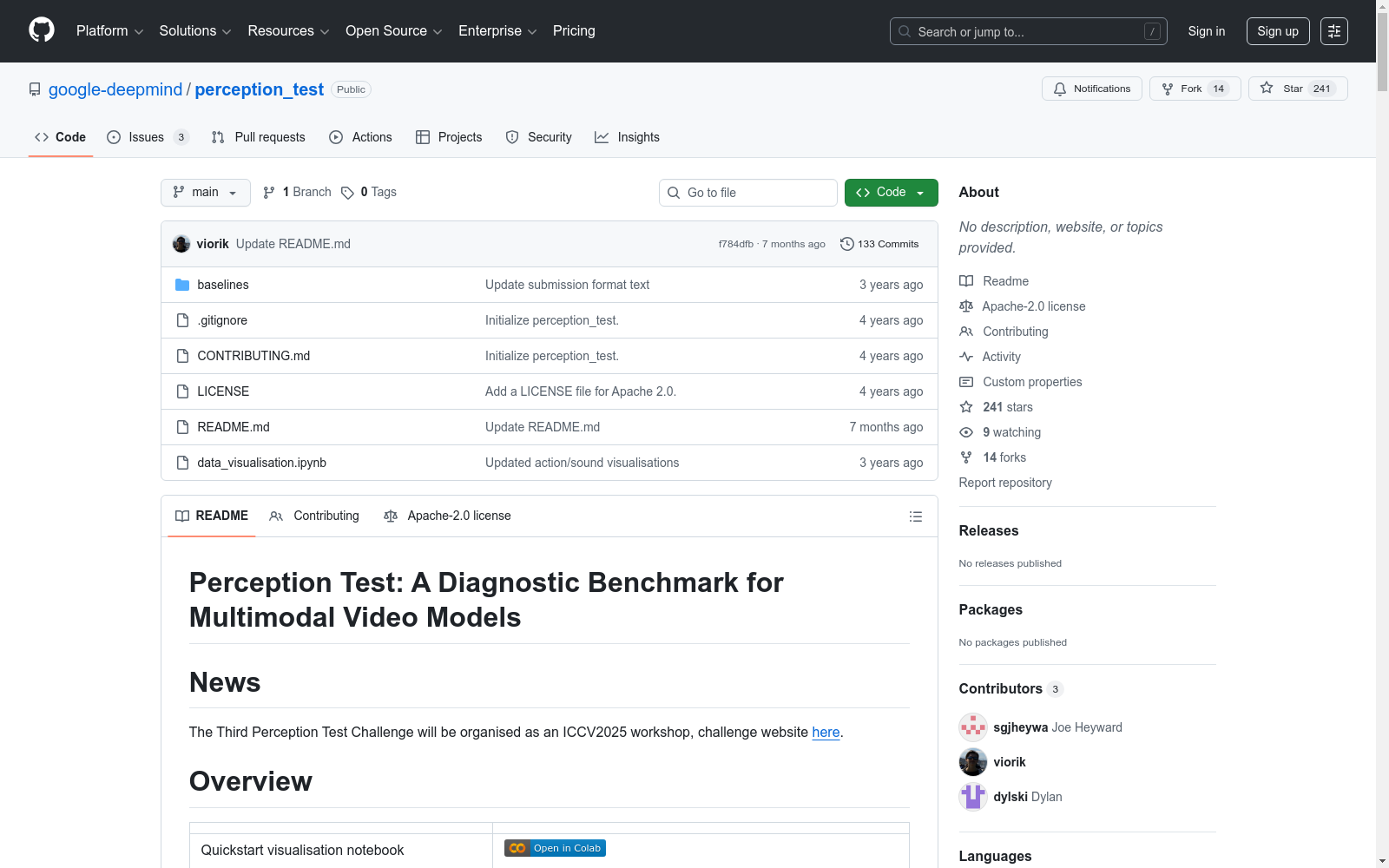Click commit message 'Updated action/sound visualisations'
Viewport: 1389px width, 868px height.
582,463
